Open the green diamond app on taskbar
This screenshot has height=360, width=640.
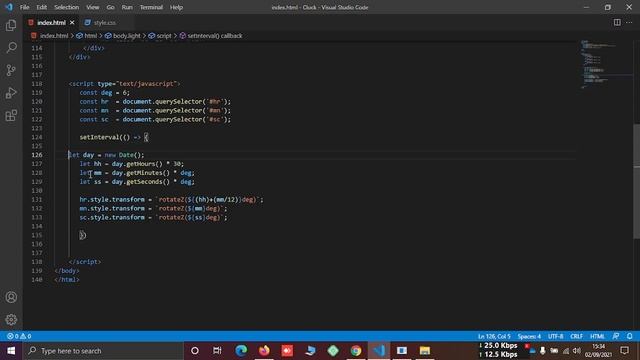click(333, 351)
